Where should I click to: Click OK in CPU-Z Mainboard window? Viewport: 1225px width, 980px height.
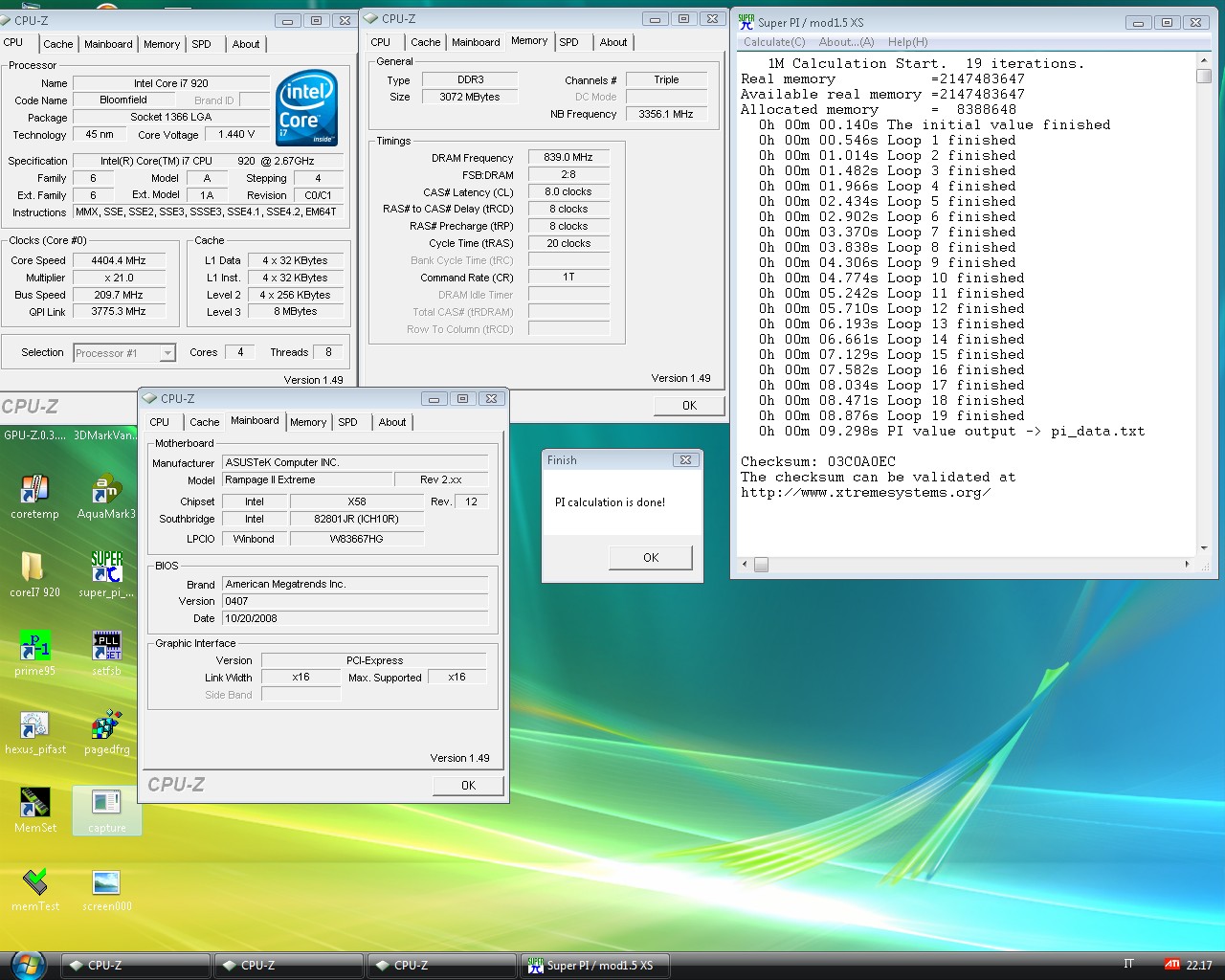pos(468,786)
